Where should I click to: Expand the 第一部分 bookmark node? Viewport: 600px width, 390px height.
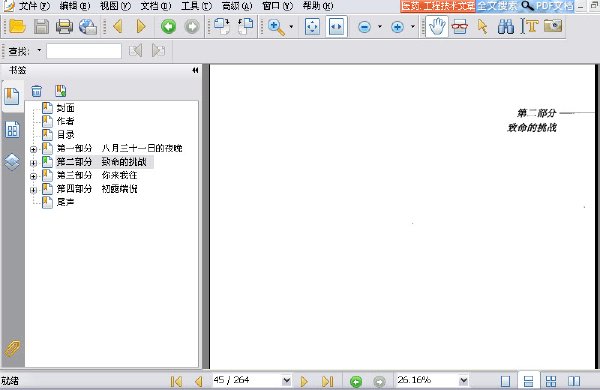tap(33, 149)
